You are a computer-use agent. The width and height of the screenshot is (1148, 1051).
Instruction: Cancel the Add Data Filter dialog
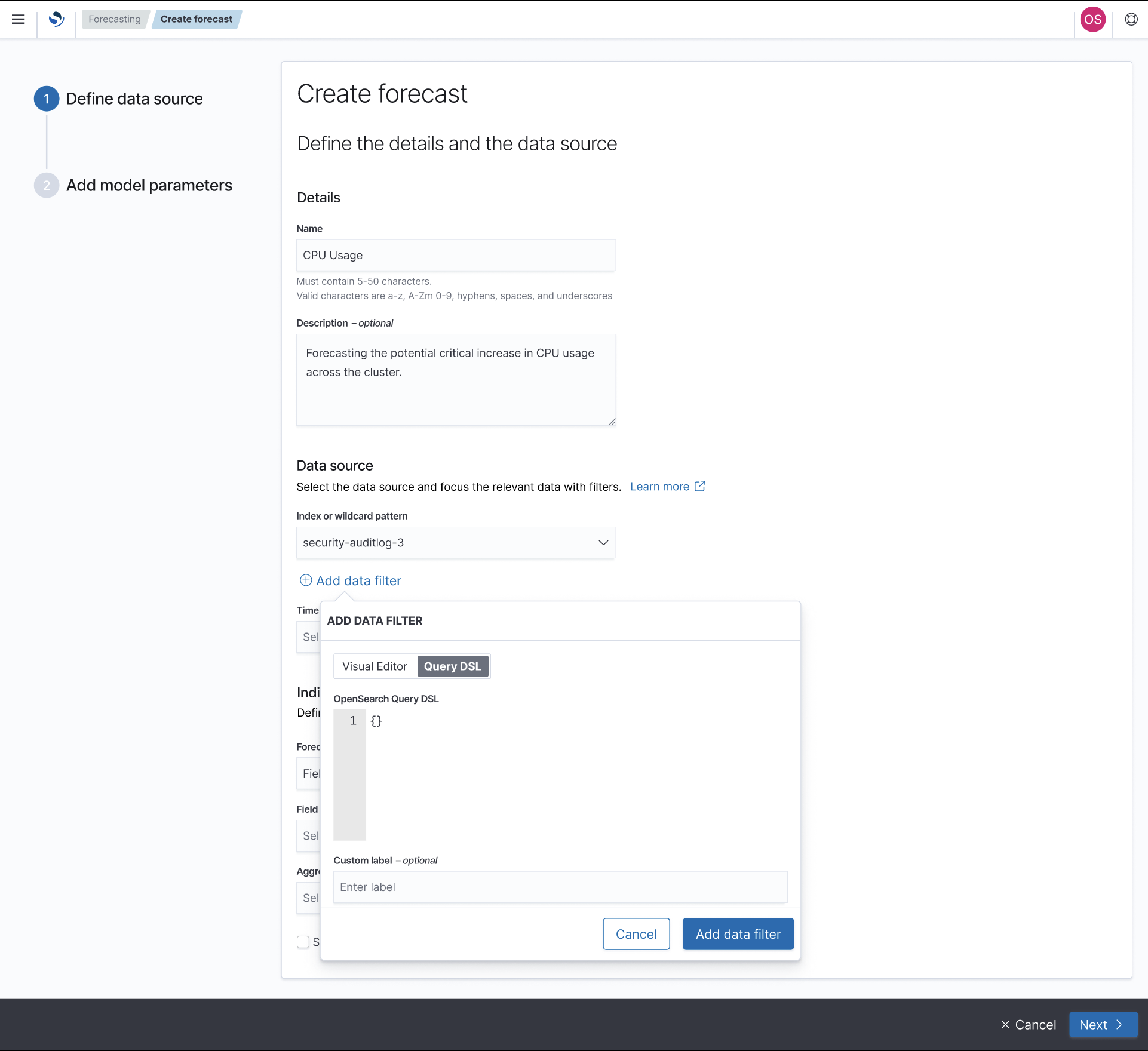click(636, 933)
